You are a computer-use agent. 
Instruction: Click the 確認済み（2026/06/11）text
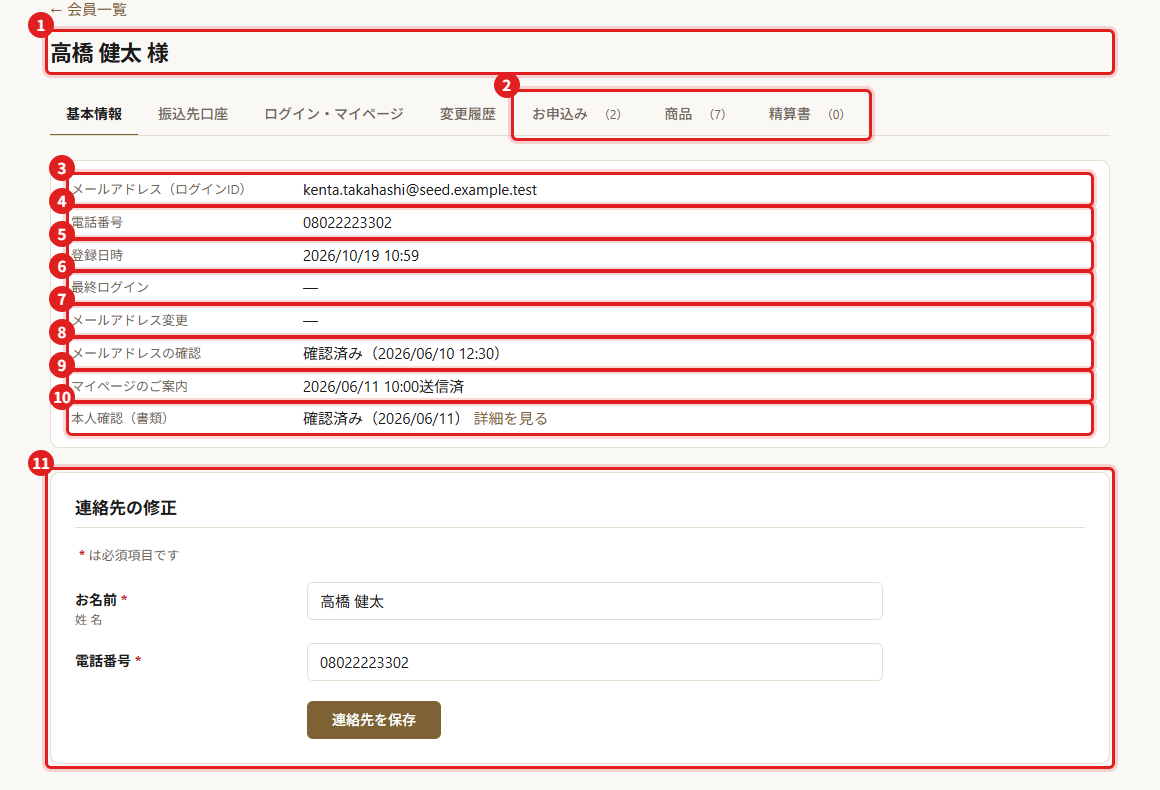385,419
